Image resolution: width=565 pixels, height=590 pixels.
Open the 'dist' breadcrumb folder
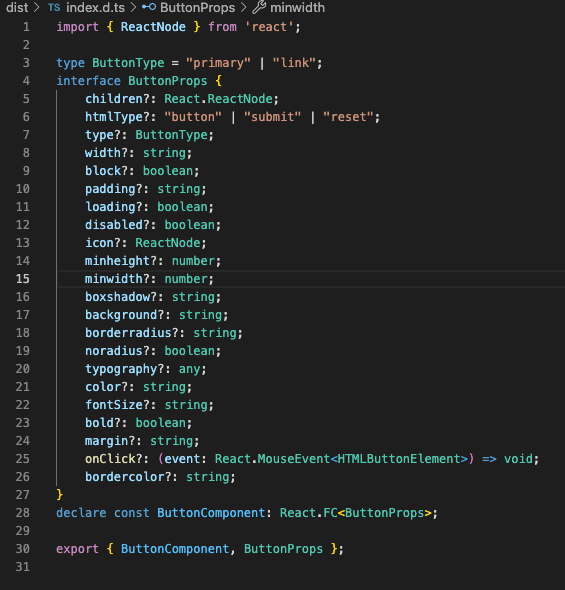click(x=17, y=8)
